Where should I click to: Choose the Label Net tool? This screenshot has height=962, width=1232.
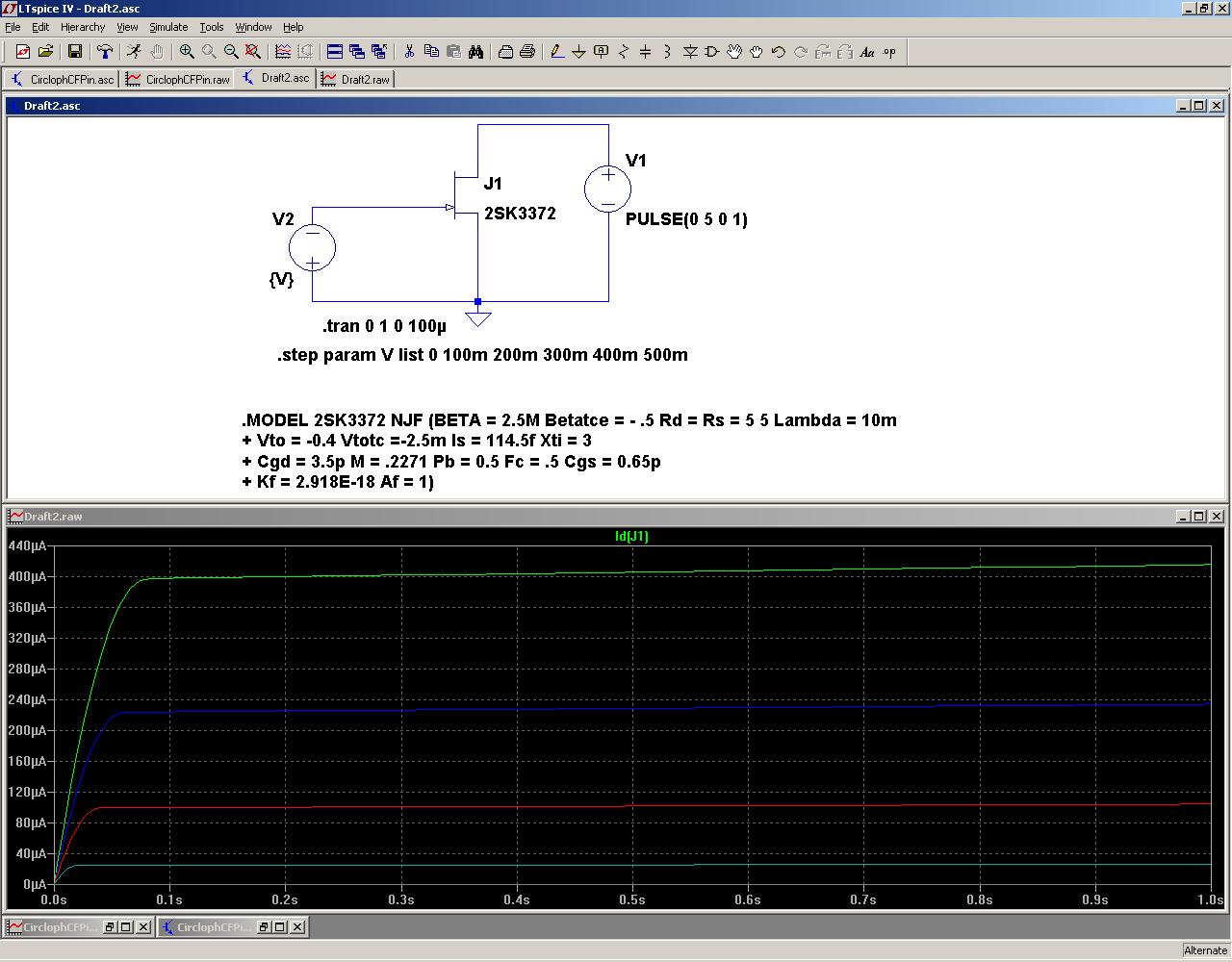(602, 52)
